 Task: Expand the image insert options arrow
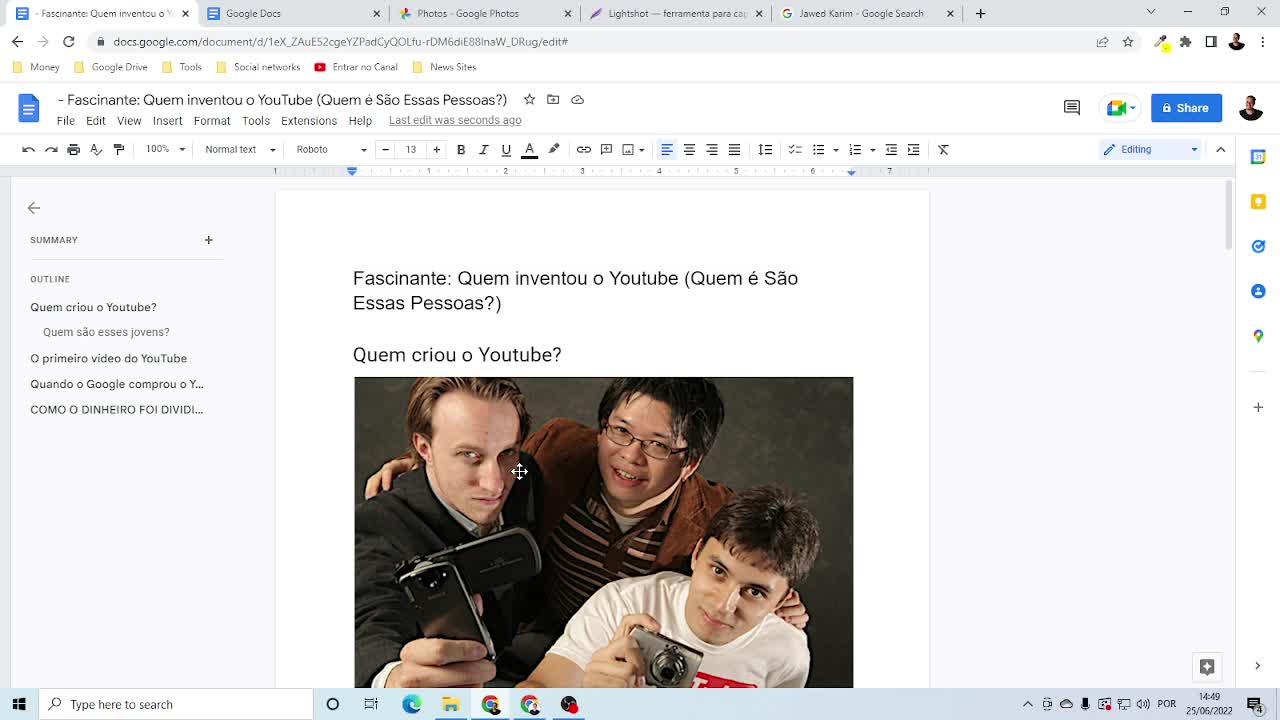pyautogui.click(x=642, y=150)
